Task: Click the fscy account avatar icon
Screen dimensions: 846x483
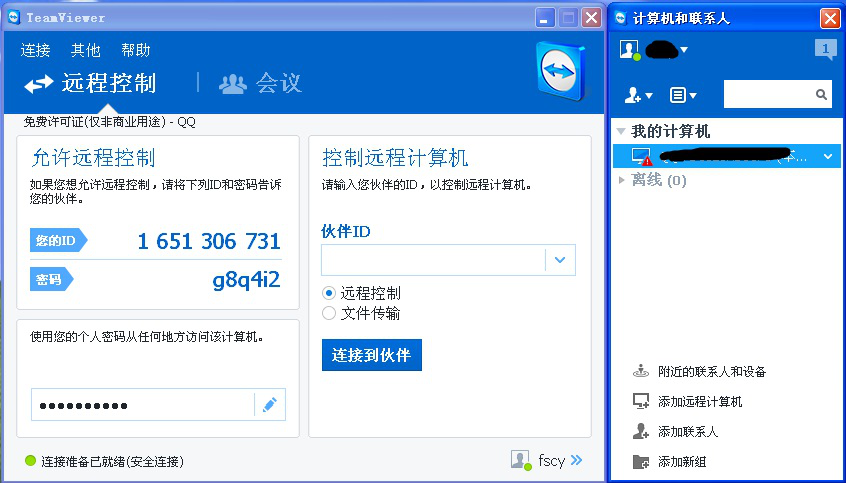Action: [x=520, y=460]
